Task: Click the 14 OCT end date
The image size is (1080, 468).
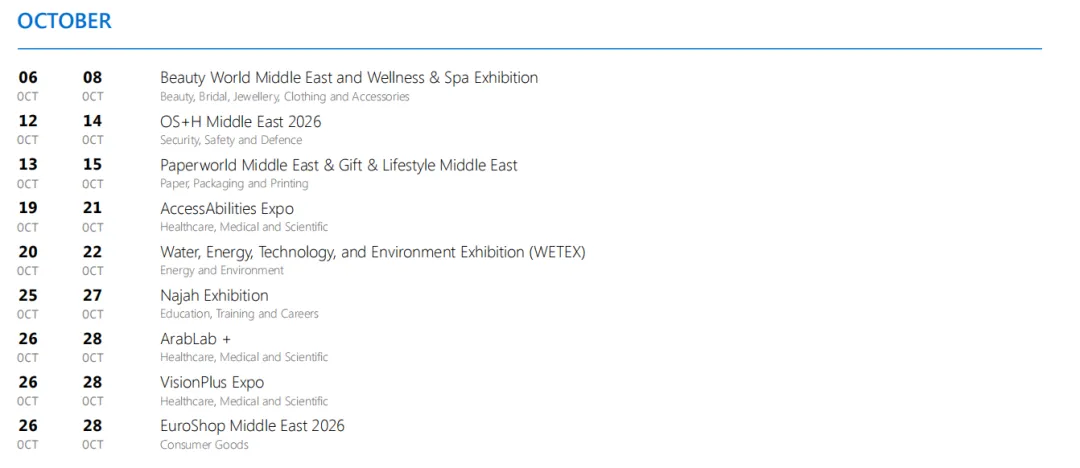Action: 92,129
